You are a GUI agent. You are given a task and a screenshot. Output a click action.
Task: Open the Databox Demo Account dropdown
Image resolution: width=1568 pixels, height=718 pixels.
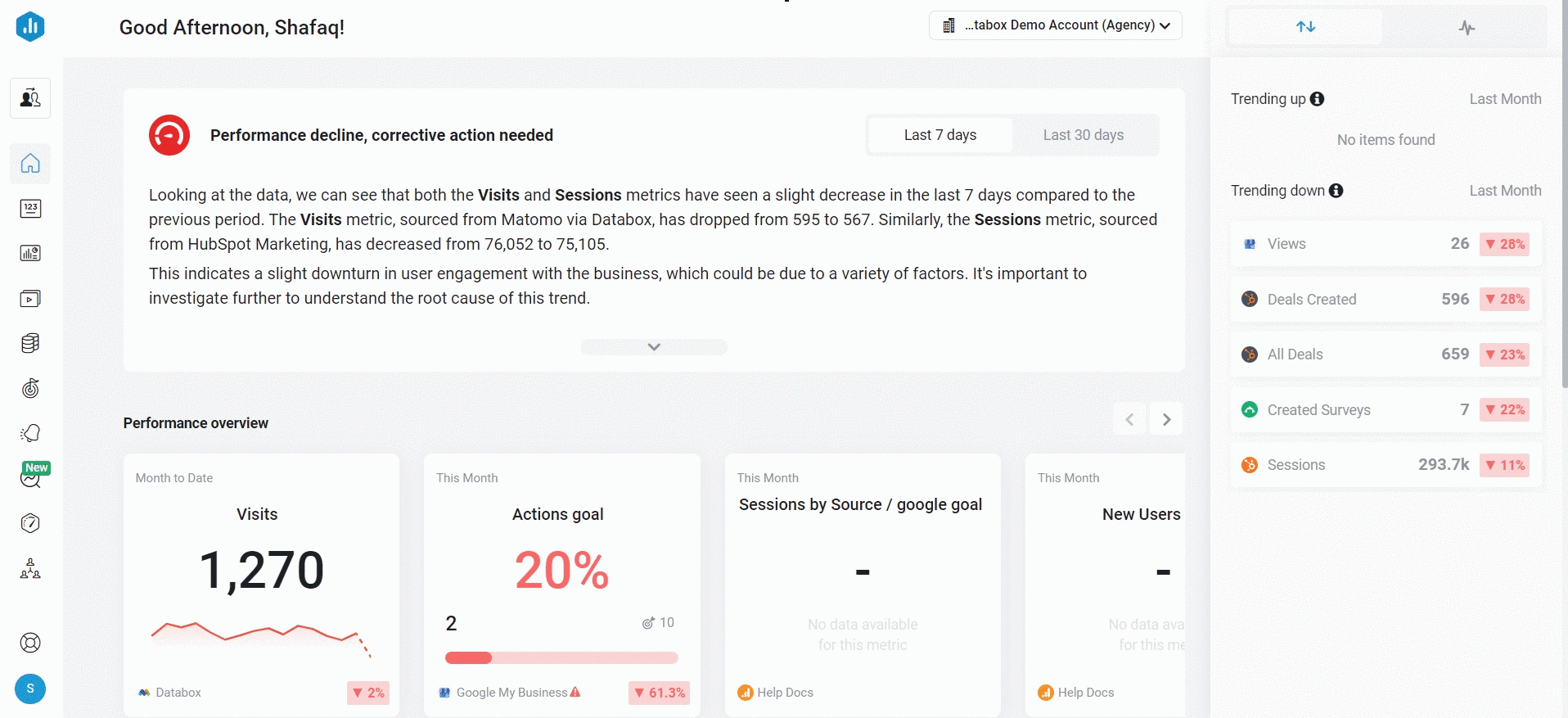(1055, 25)
